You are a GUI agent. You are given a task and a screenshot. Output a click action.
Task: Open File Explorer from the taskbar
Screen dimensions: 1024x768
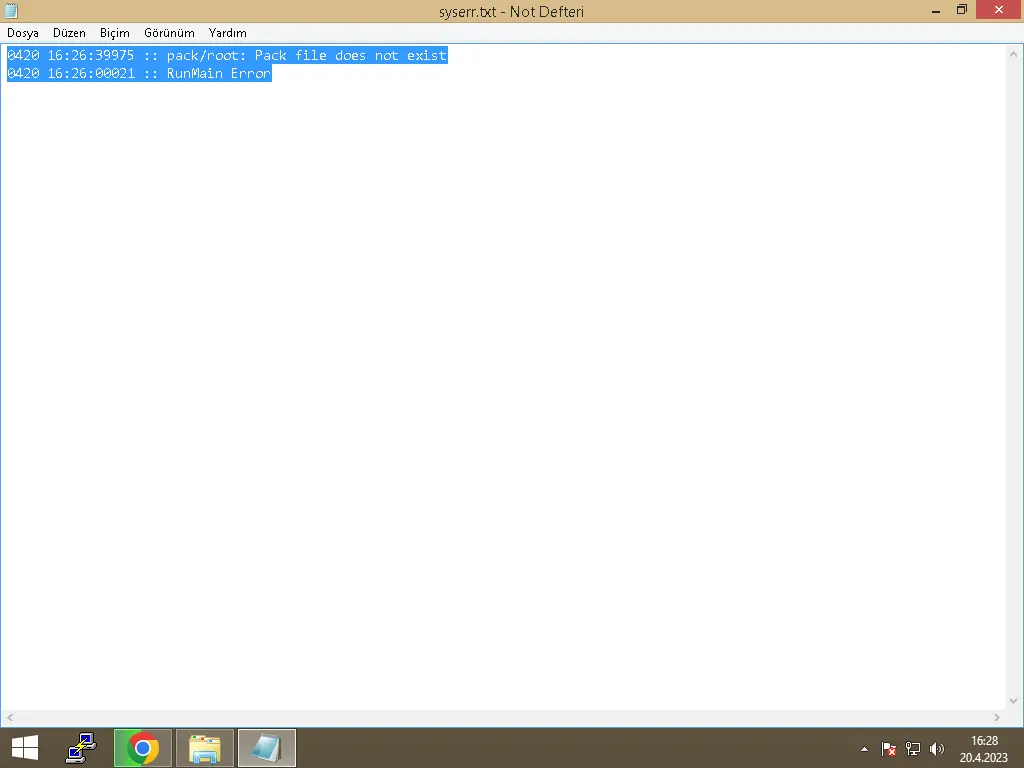[x=204, y=747]
